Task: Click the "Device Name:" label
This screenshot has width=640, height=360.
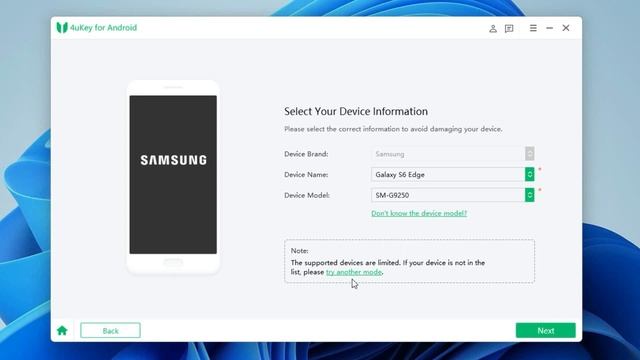Action: tap(306, 174)
